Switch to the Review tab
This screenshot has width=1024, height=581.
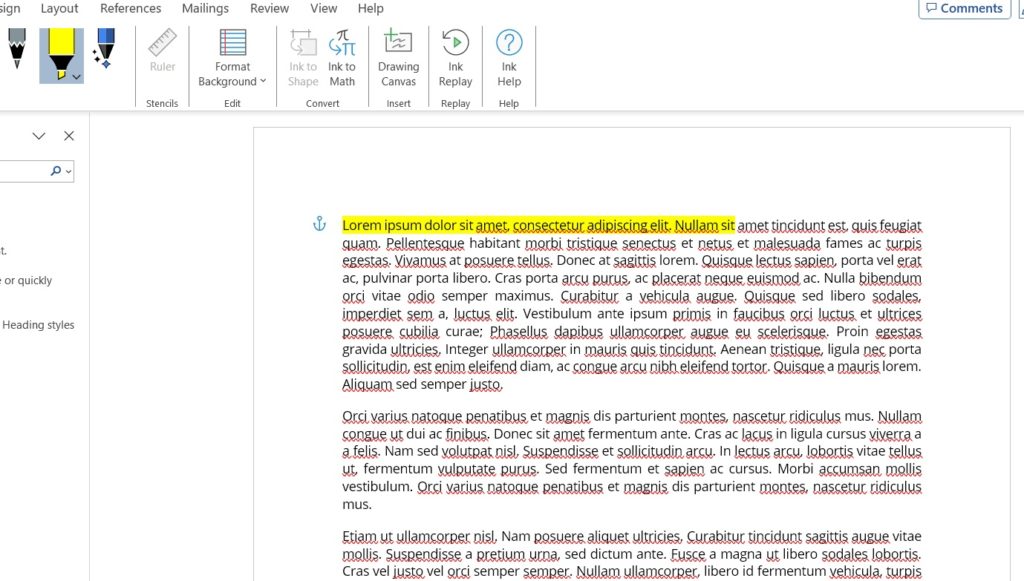pyautogui.click(x=269, y=8)
